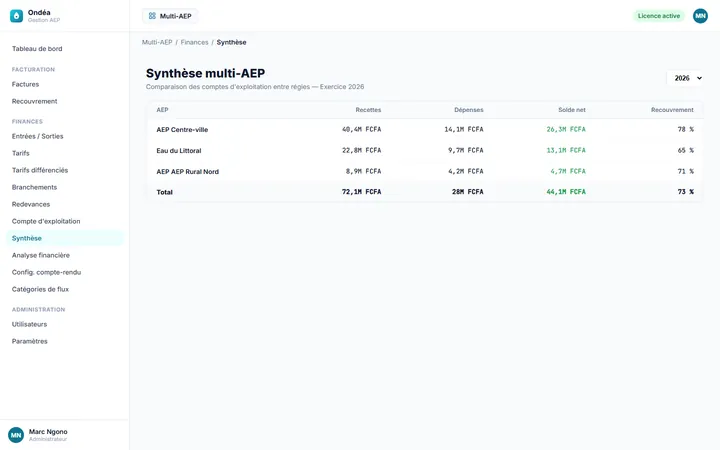The height and width of the screenshot is (450, 720).
Task: Click 72,1M FCFA total recettes
Action: coord(361,192)
